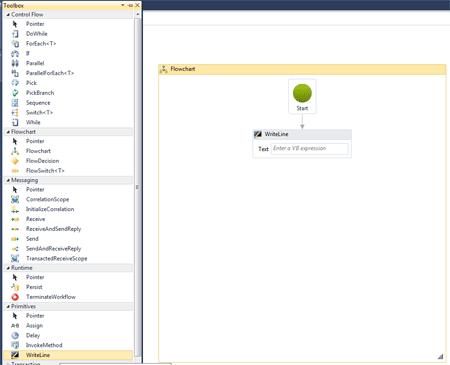Click the While activity icon
The width and height of the screenshot is (450, 365).
click(x=15, y=122)
